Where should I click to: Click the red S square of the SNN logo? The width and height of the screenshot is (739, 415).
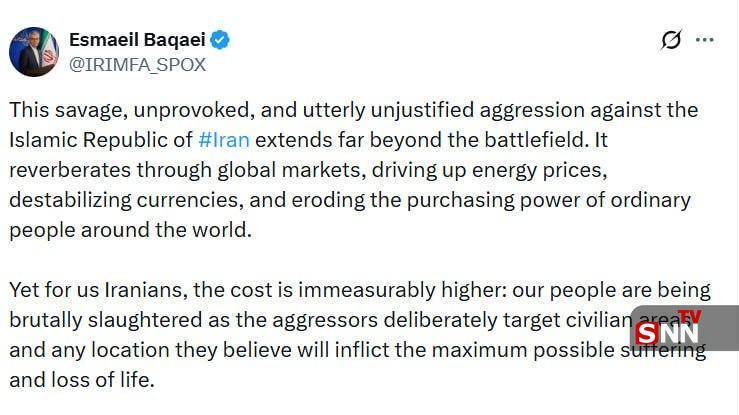648,333
